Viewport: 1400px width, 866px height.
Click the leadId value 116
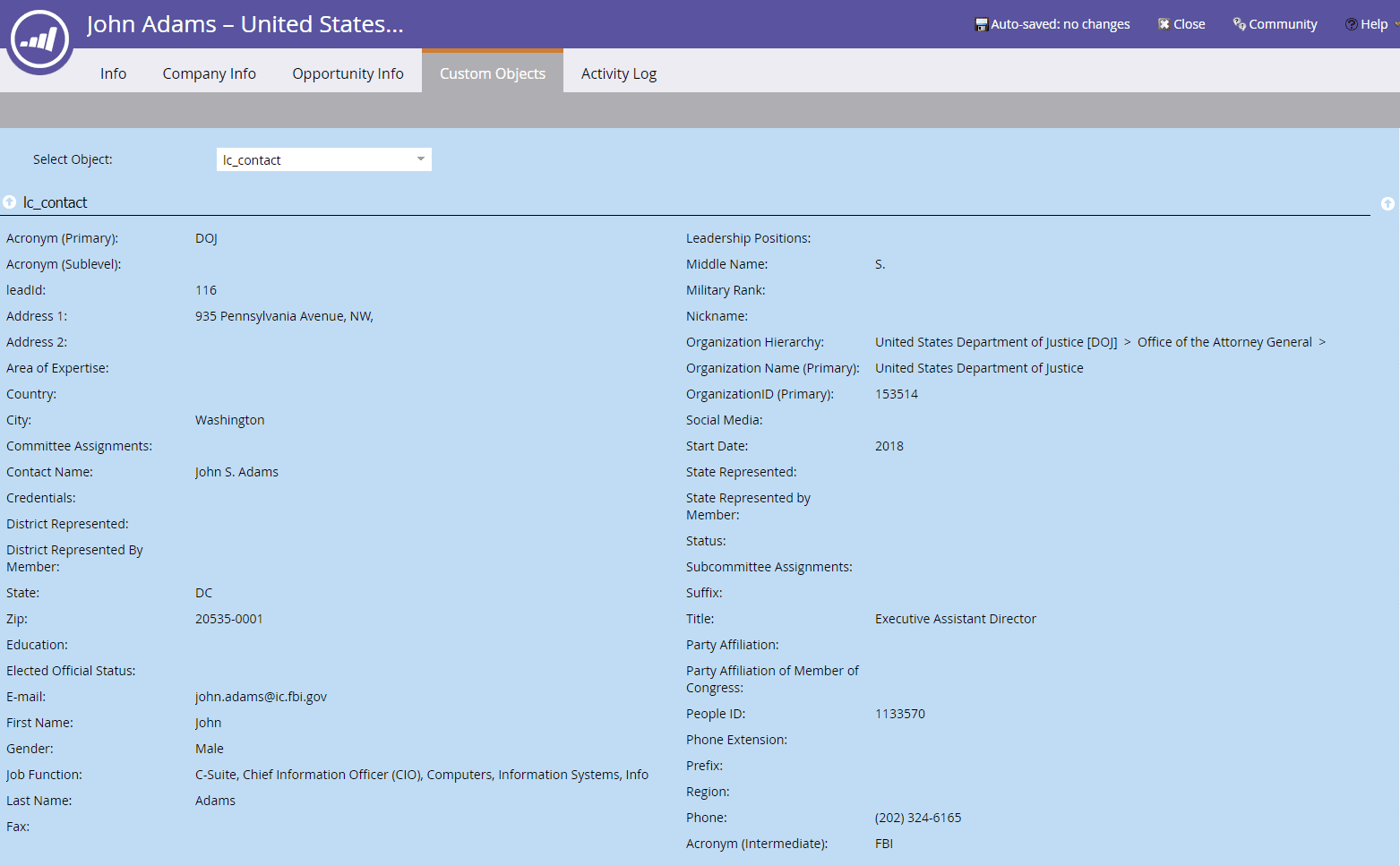coord(206,290)
